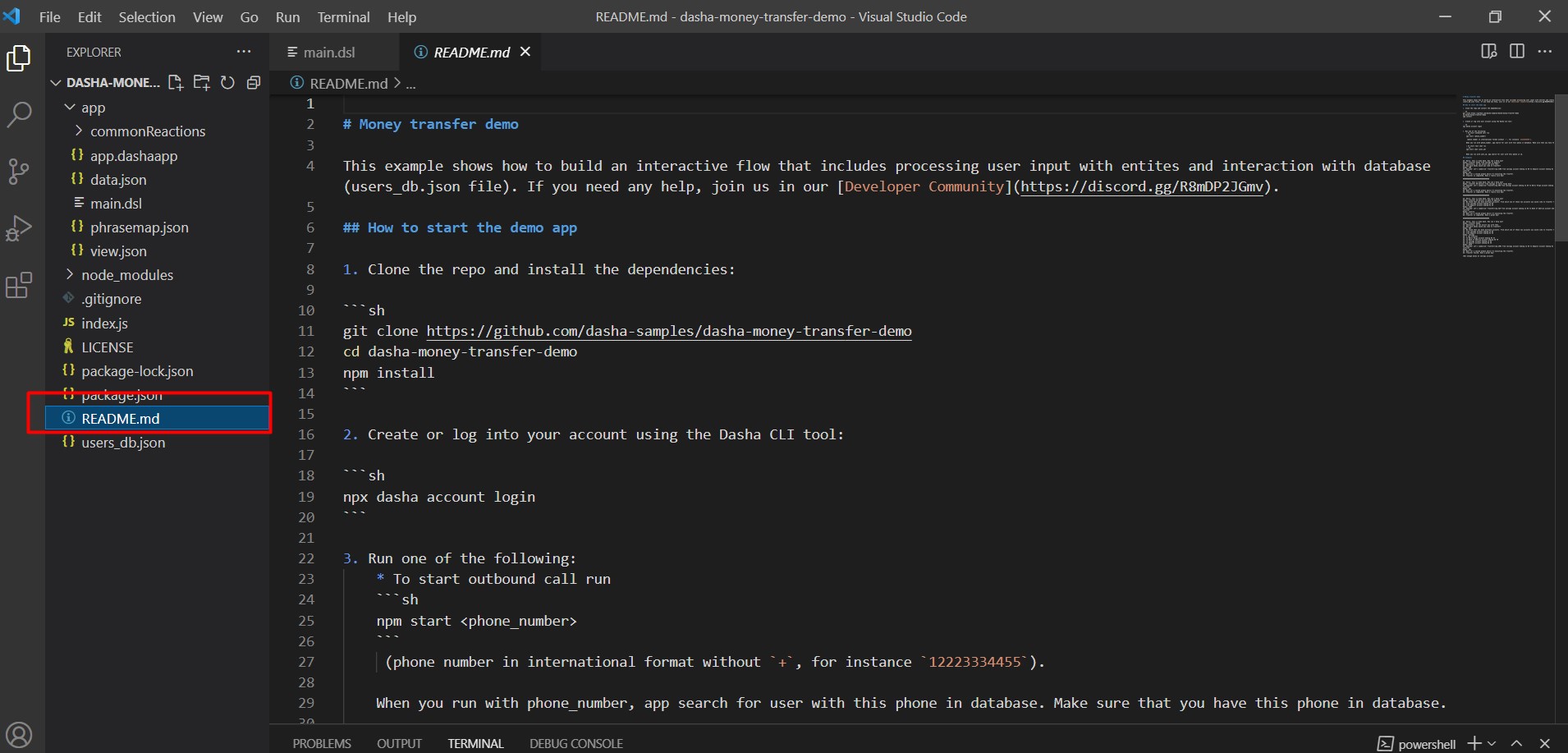Click the EXPLORER panel title
The height and width of the screenshot is (753, 1568).
pyautogui.click(x=94, y=52)
